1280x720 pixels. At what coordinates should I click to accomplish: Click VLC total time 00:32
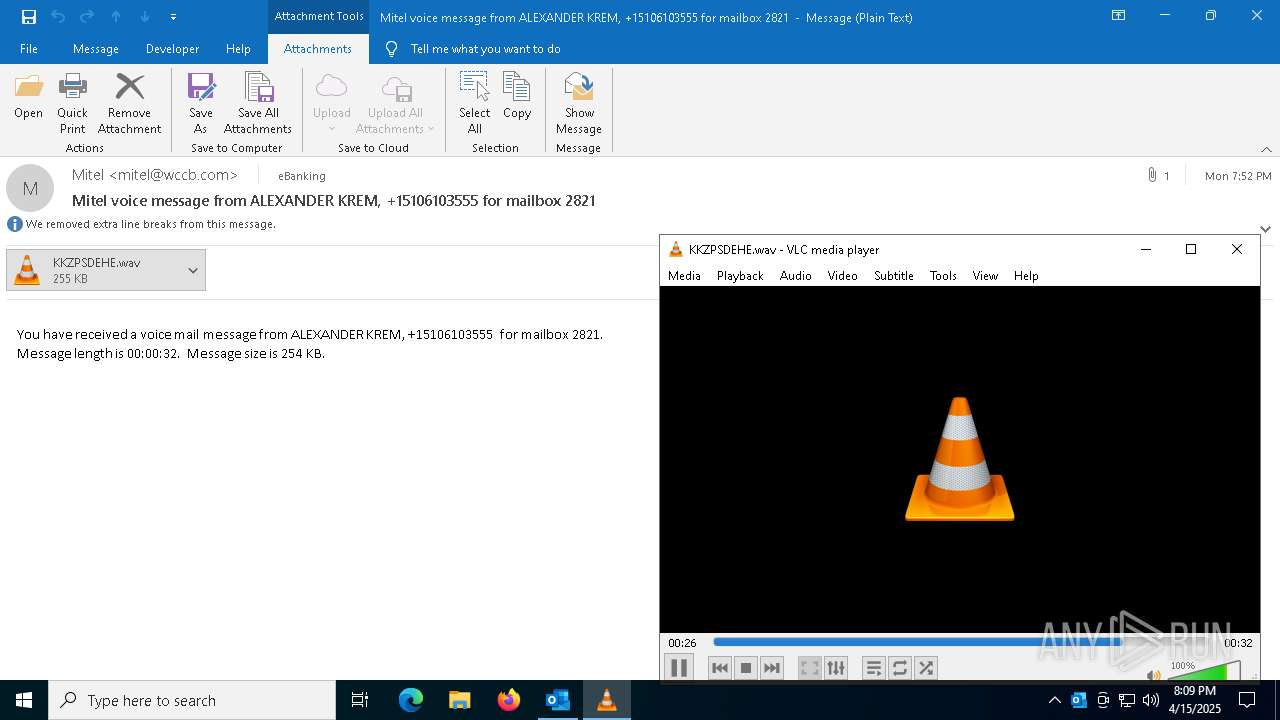coord(1238,643)
